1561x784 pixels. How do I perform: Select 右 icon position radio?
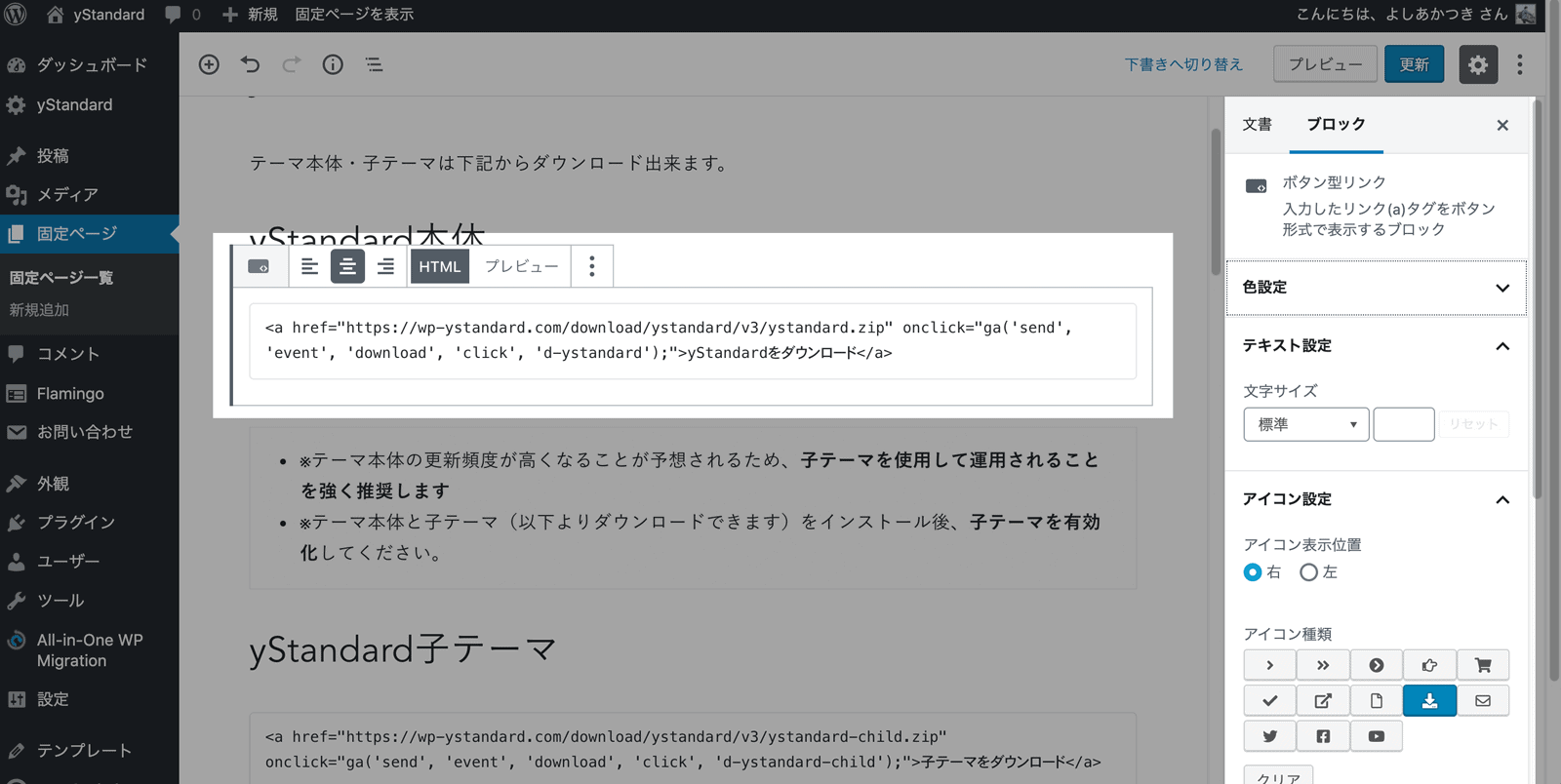coord(1253,572)
